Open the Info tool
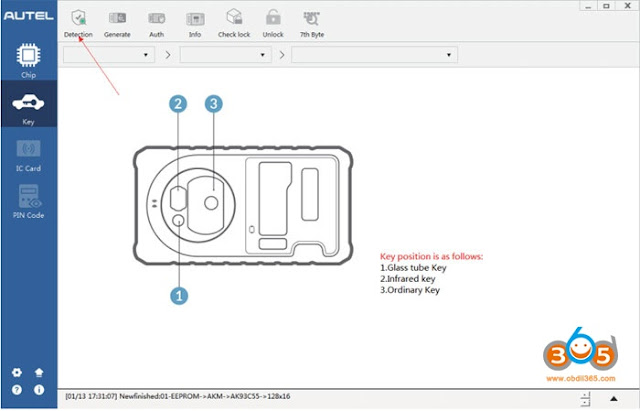The width and height of the screenshot is (640, 411). pos(195,24)
